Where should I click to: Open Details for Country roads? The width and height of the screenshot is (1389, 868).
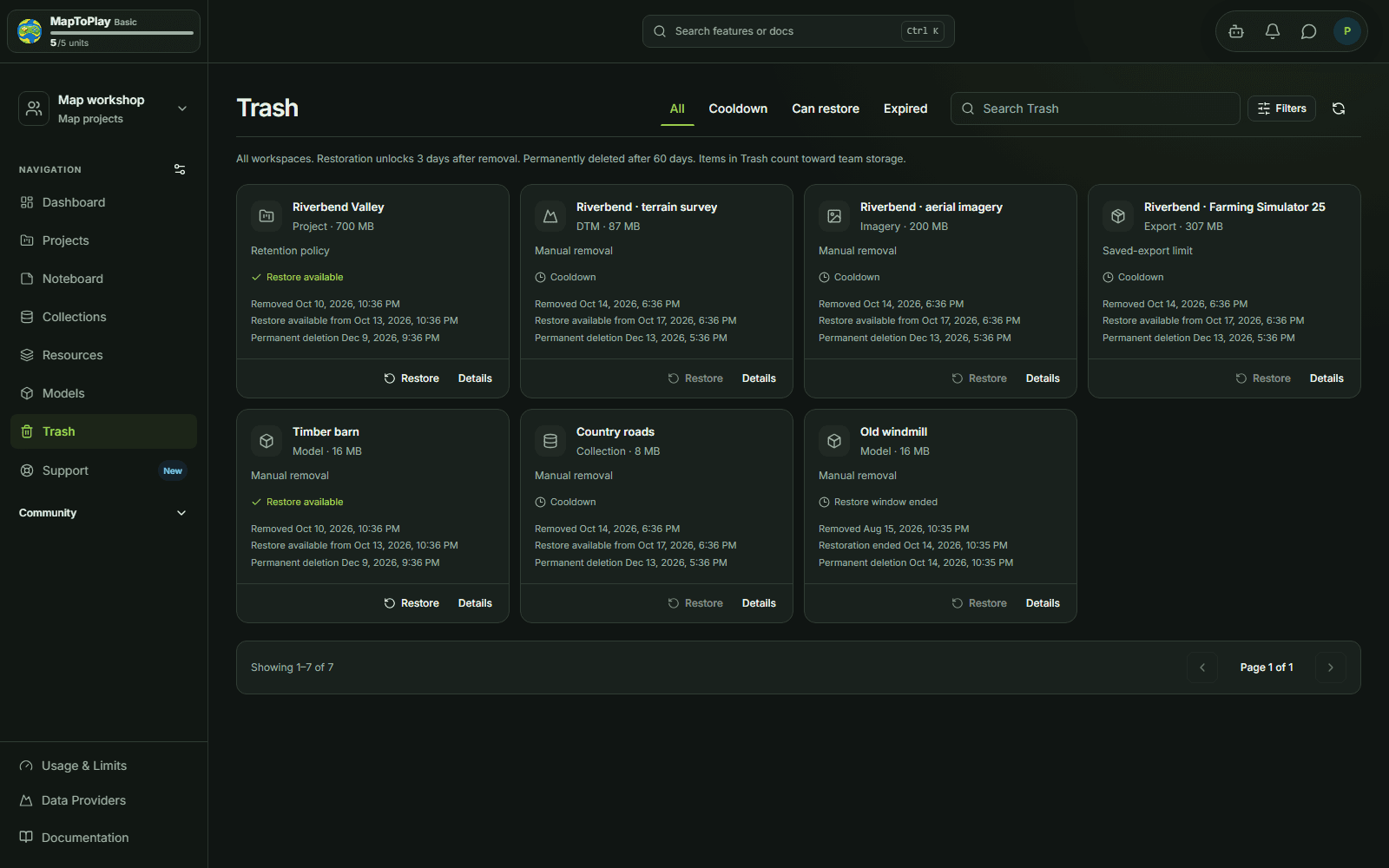tap(759, 603)
